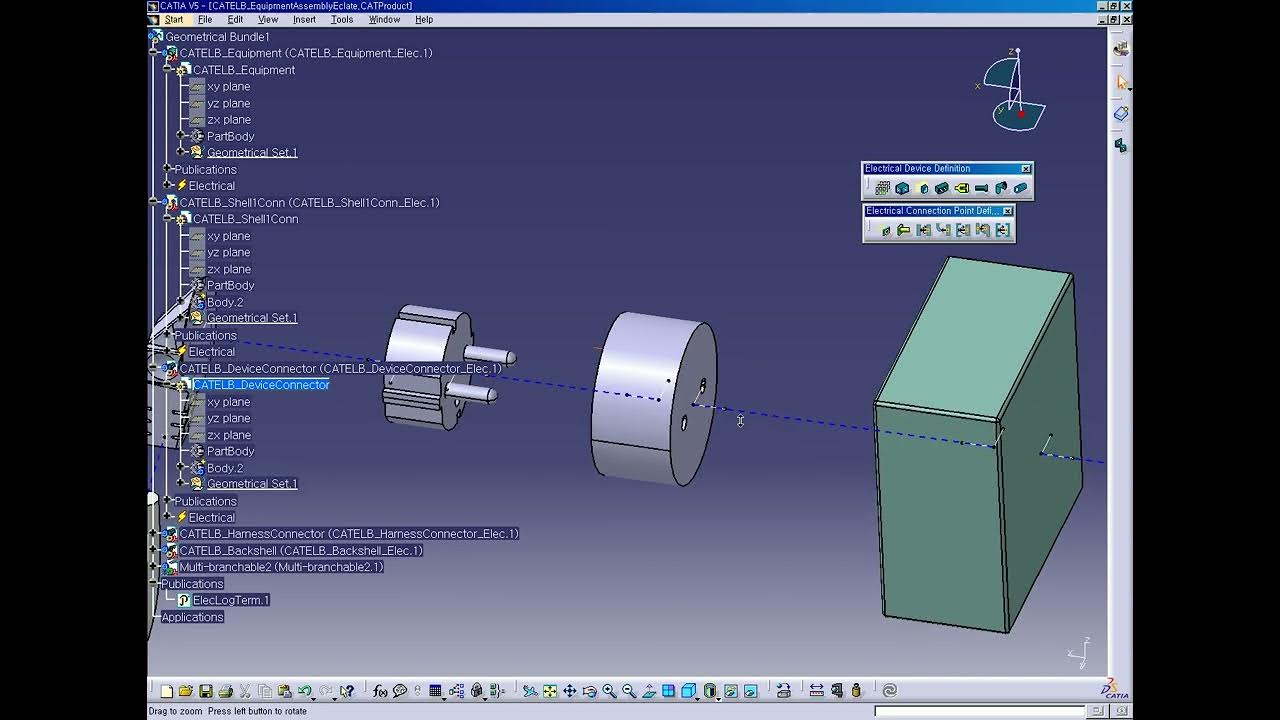Open the View menu

coord(268,19)
